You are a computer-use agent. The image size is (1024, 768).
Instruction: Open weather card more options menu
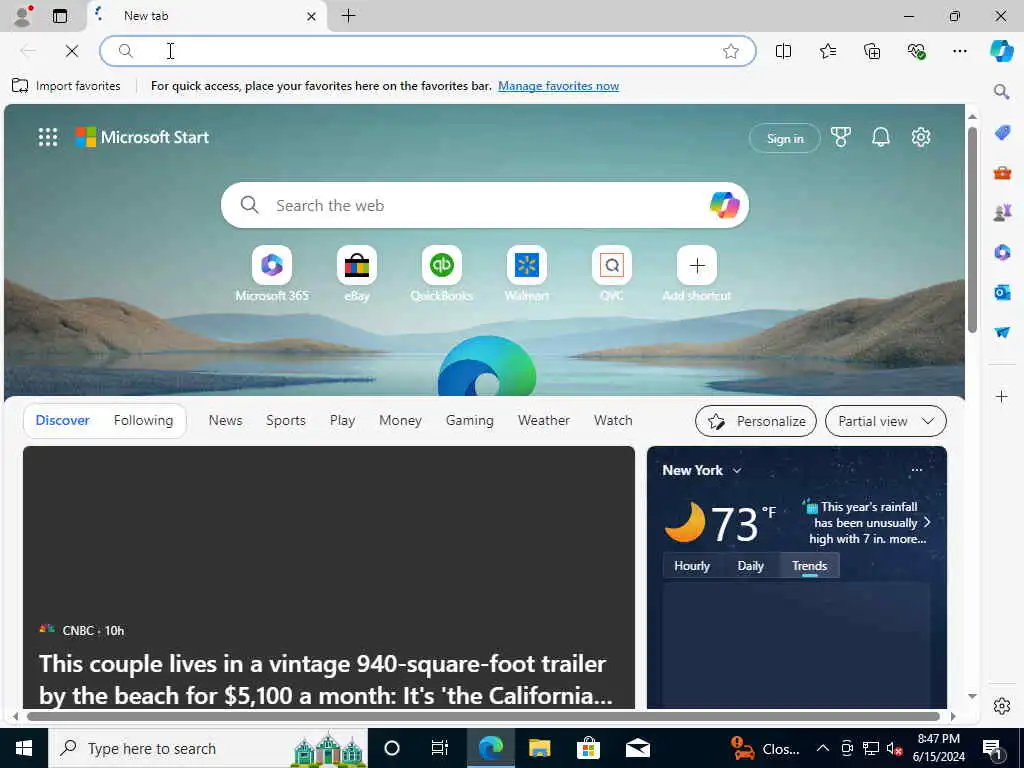point(916,470)
